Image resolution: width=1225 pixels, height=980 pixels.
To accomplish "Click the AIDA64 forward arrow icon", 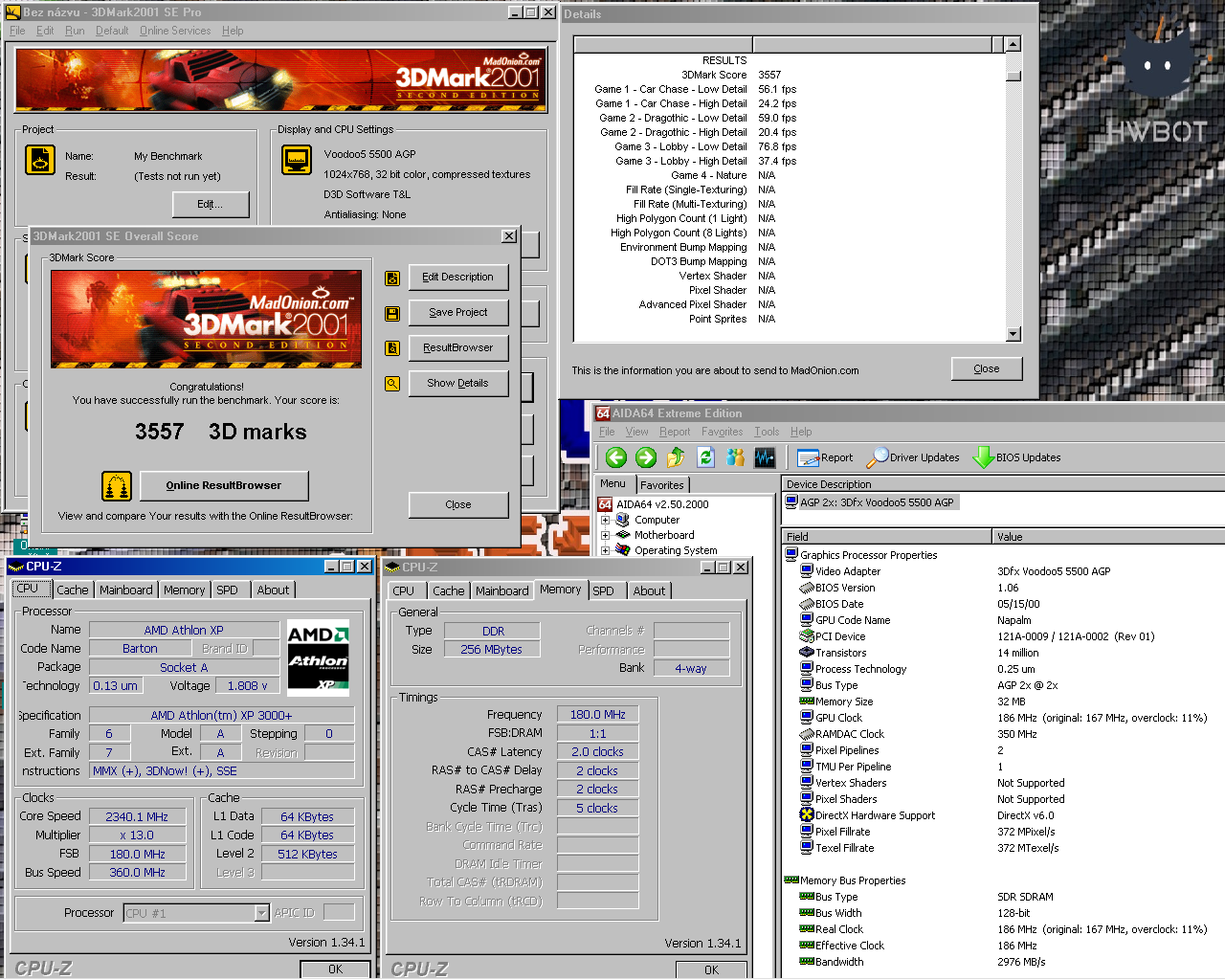I will [646, 457].
